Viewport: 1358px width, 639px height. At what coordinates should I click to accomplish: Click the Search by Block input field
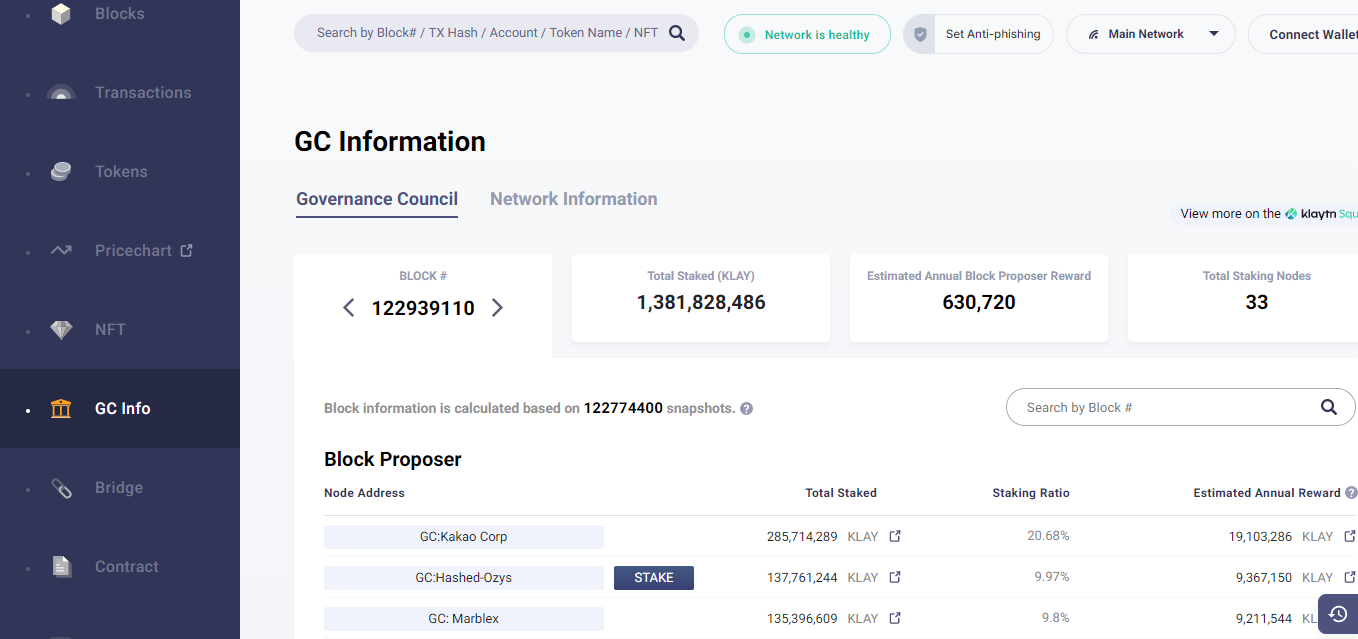tap(1150, 407)
